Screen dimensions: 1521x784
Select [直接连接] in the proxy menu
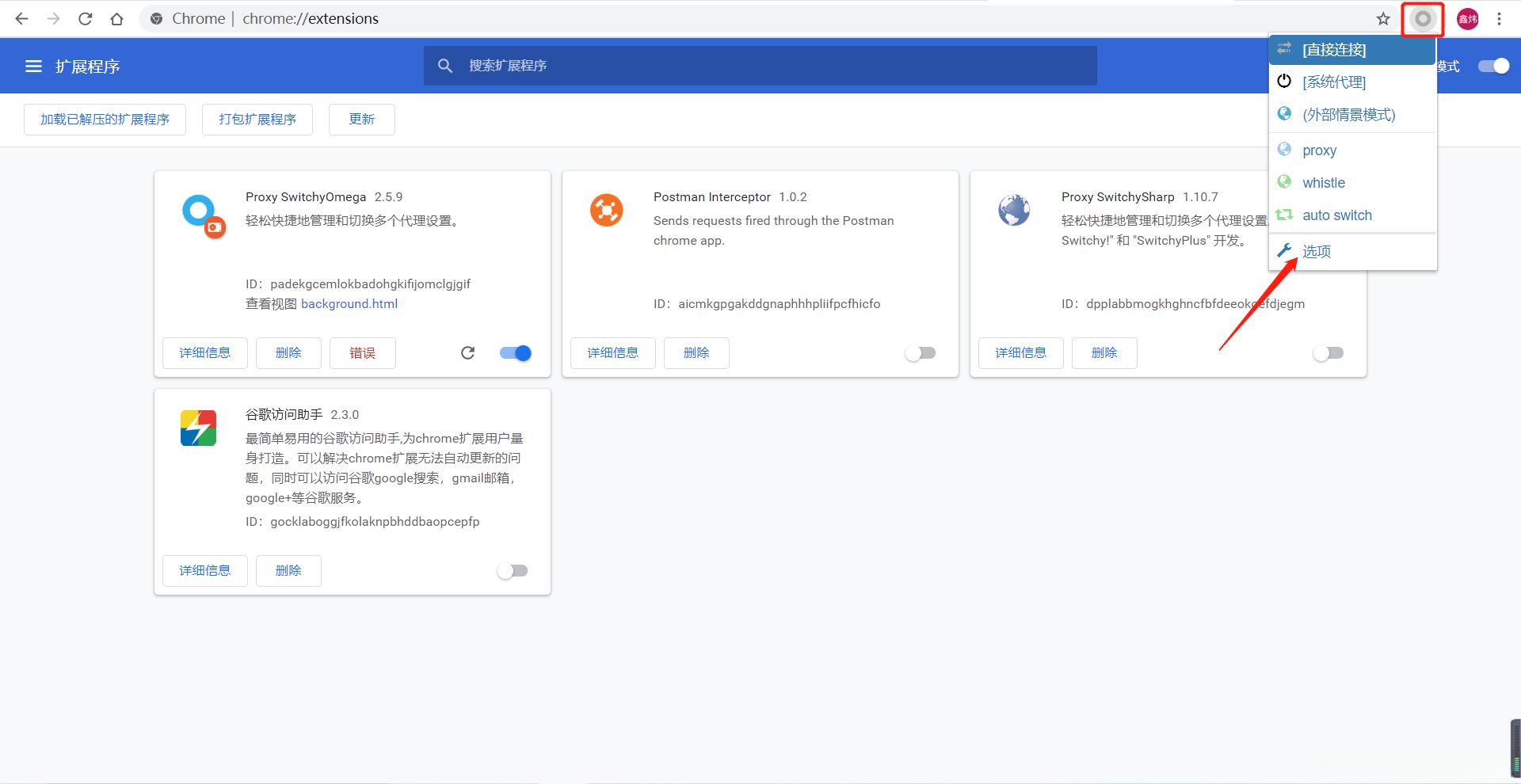pyautogui.click(x=1352, y=50)
